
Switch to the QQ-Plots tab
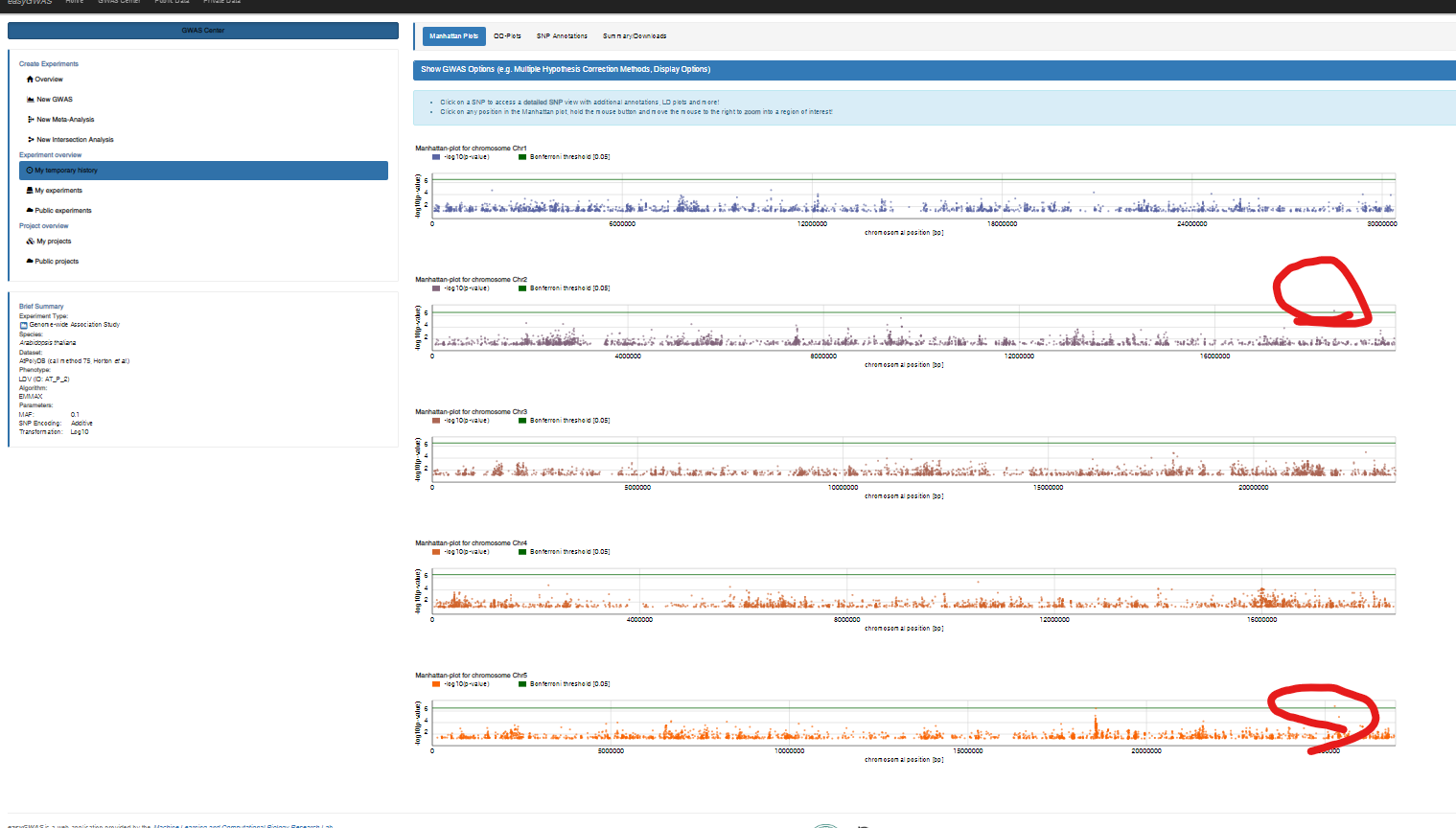507,36
